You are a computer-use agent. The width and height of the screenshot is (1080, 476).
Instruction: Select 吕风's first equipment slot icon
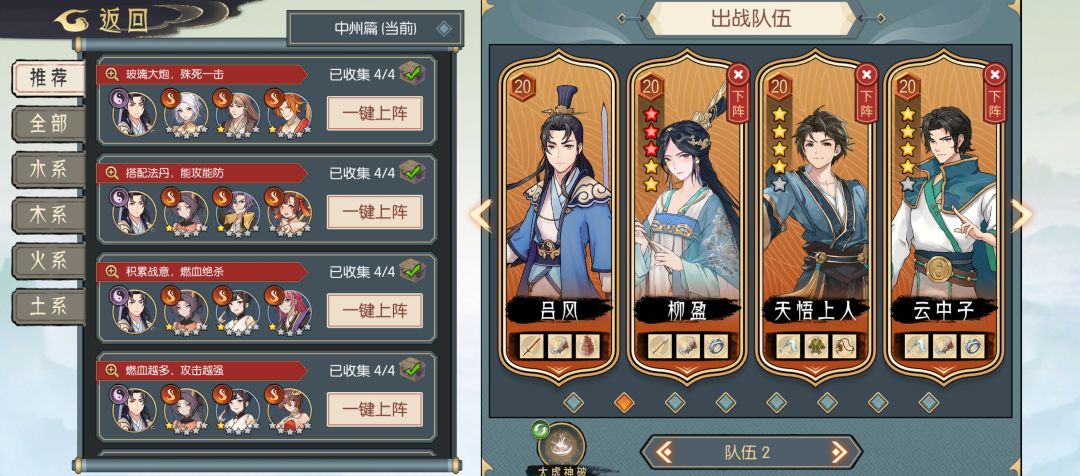[532, 346]
